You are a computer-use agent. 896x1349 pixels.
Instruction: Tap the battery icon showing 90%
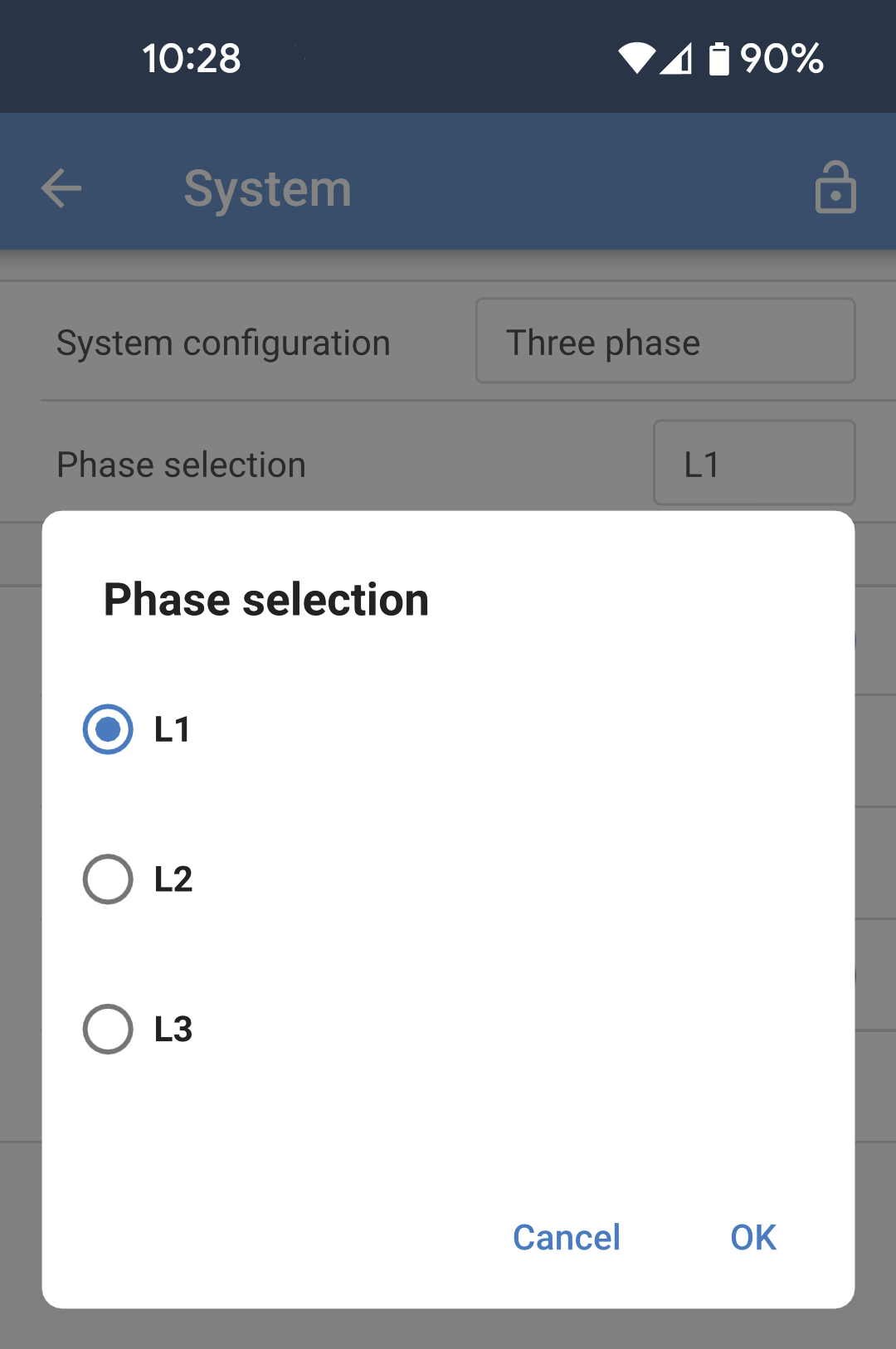pos(720,58)
